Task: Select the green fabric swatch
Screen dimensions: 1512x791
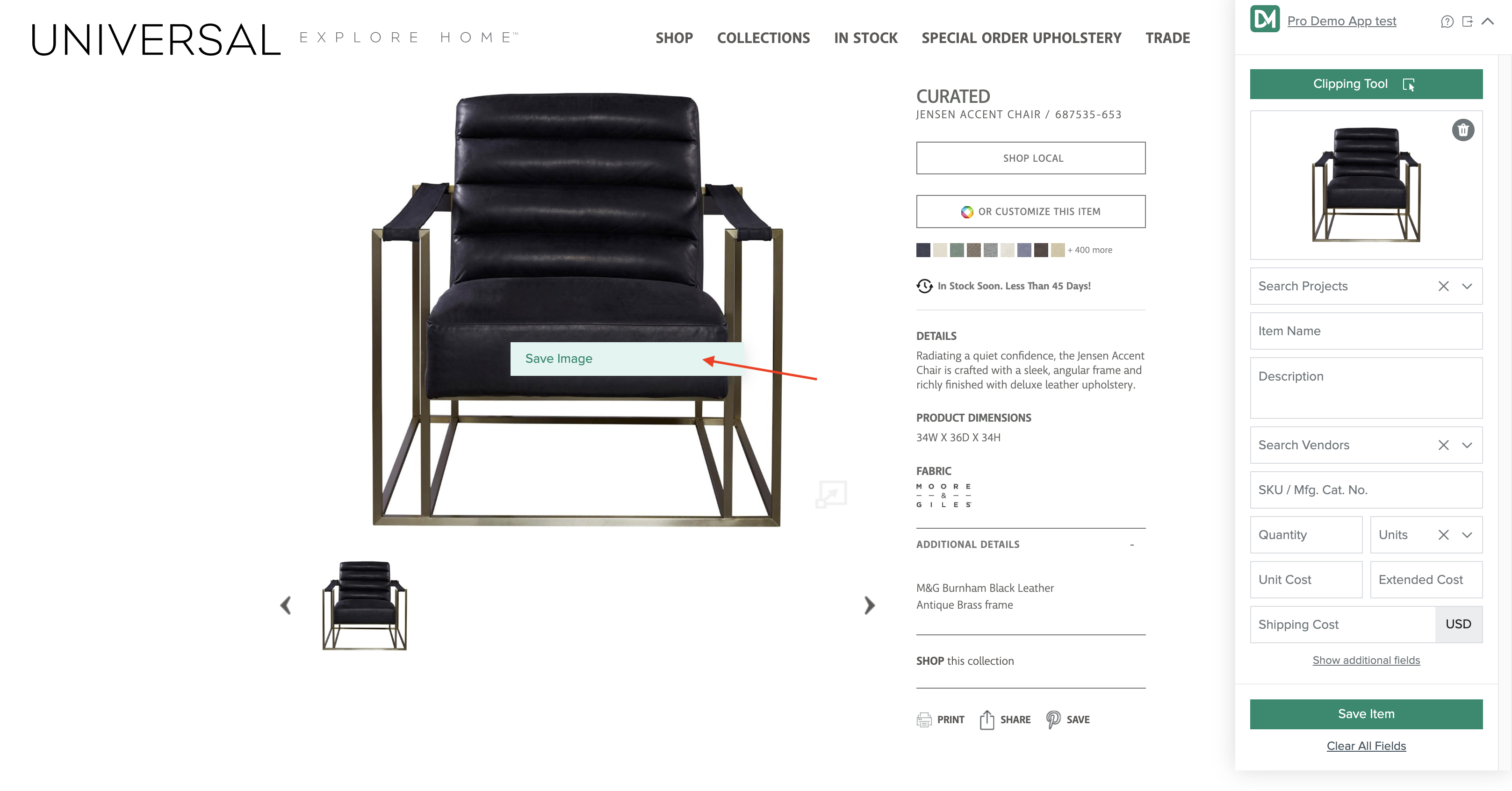Action: (x=957, y=250)
